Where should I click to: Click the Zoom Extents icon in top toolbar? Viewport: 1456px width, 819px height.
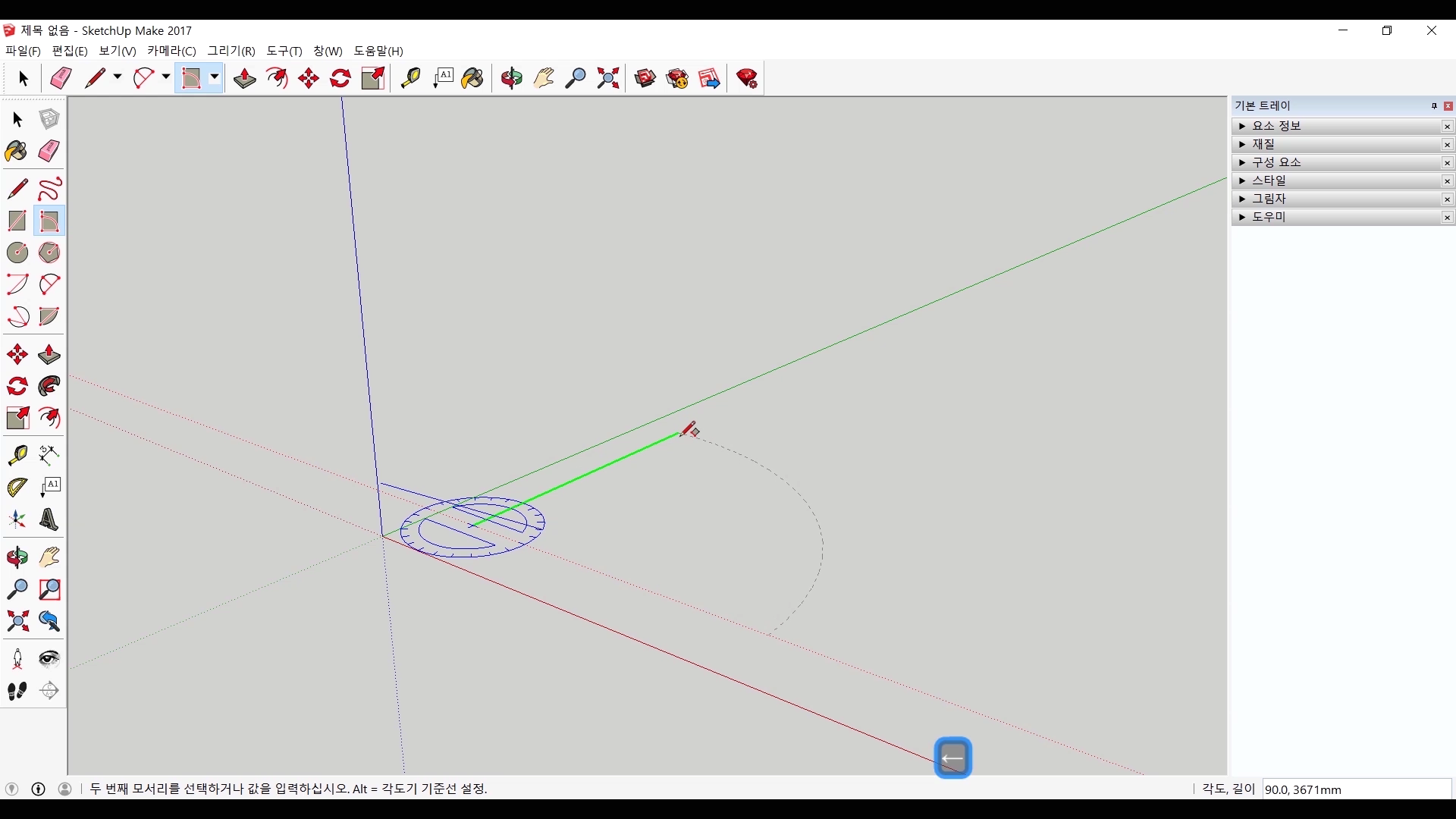coord(608,78)
